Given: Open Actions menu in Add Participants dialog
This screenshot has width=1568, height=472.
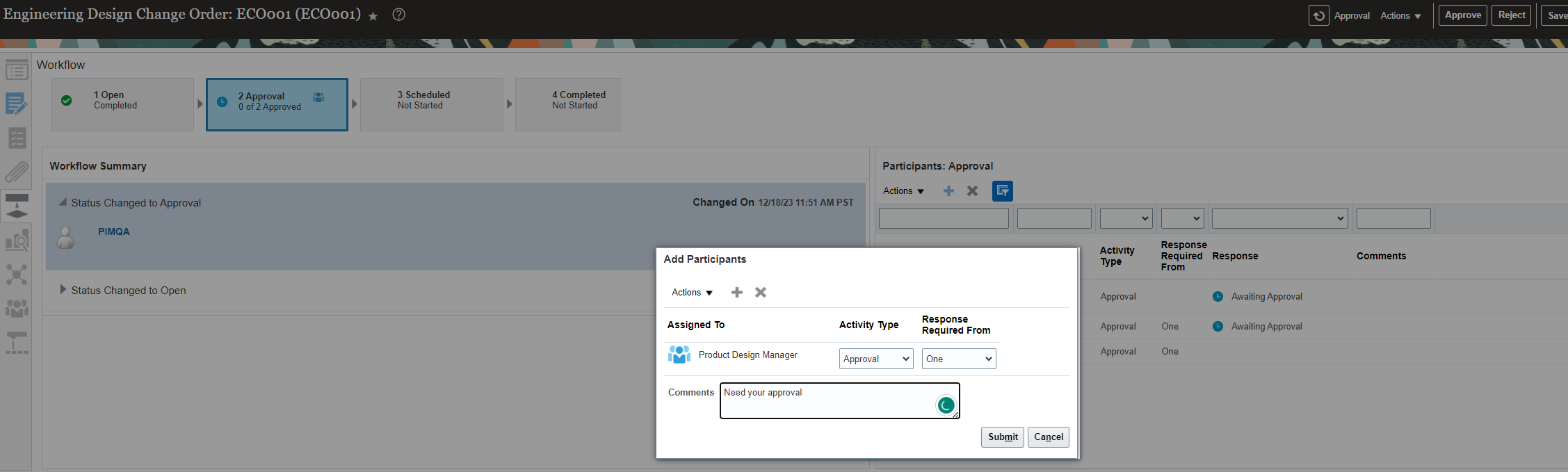Looking at the screenshot, I should (692, 292).
